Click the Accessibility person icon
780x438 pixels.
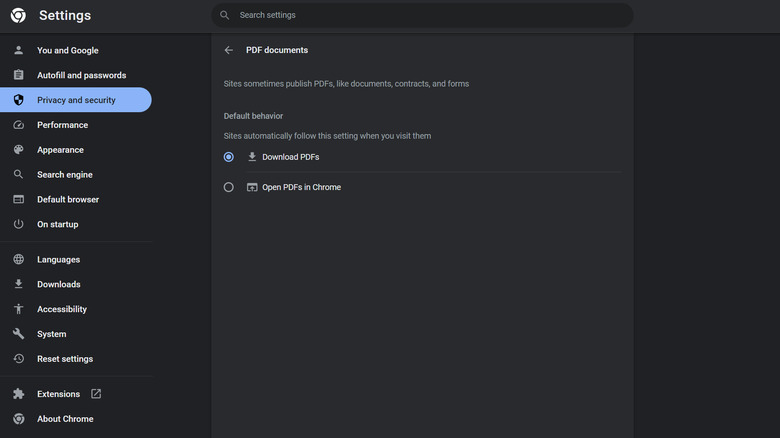pos(18,309)
